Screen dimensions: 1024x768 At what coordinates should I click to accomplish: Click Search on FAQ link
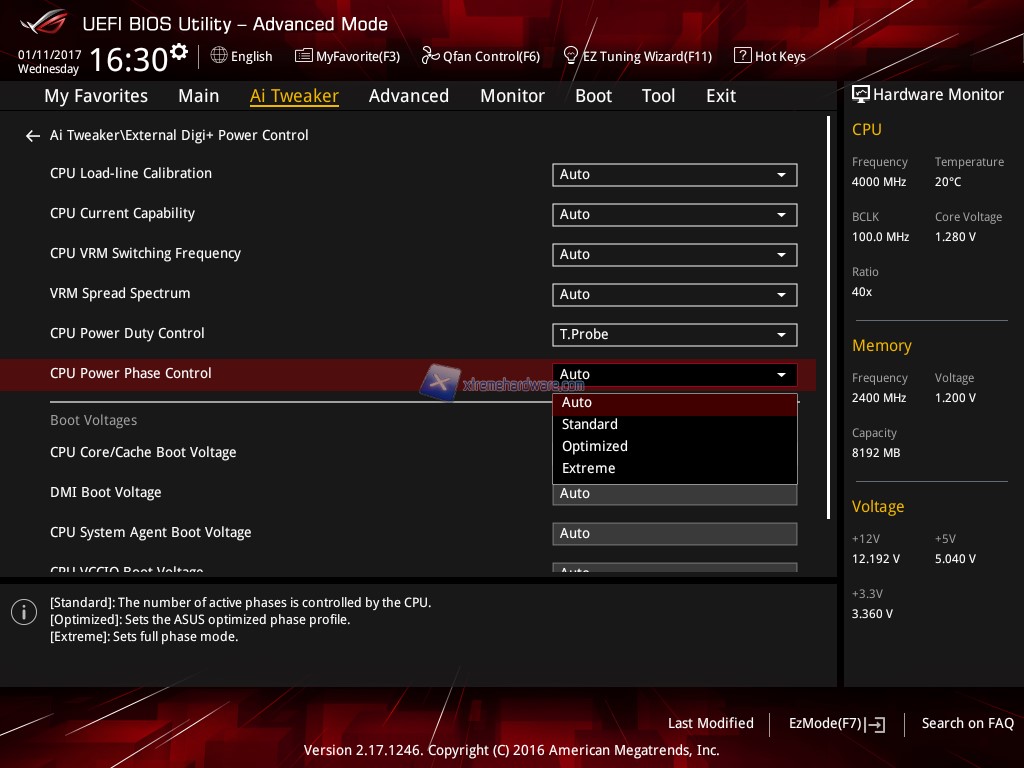(x=967, y=723)
